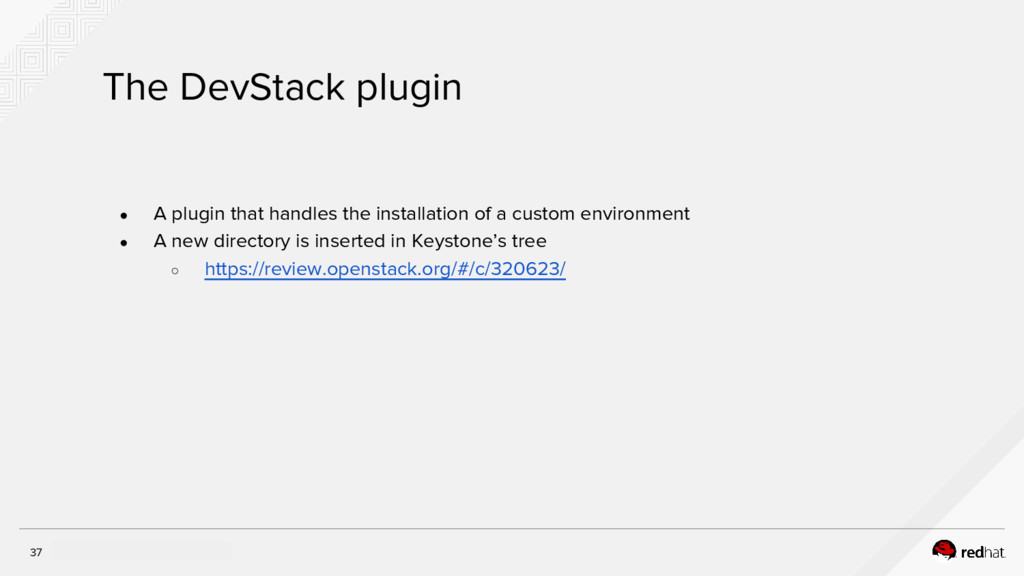Click the word "plugin" in the slide title

click(x=409, y=90)
